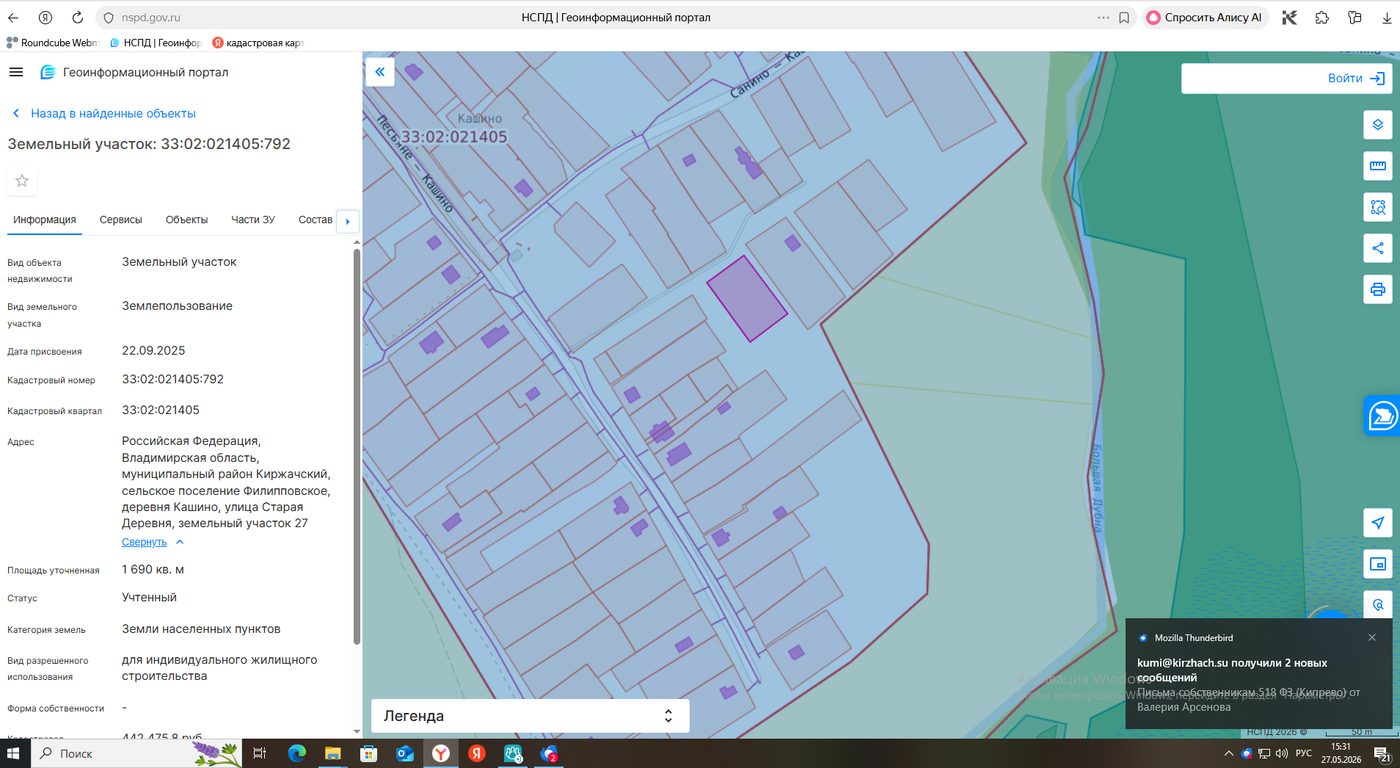Open address bar three-dot options

click(1103, 18)
